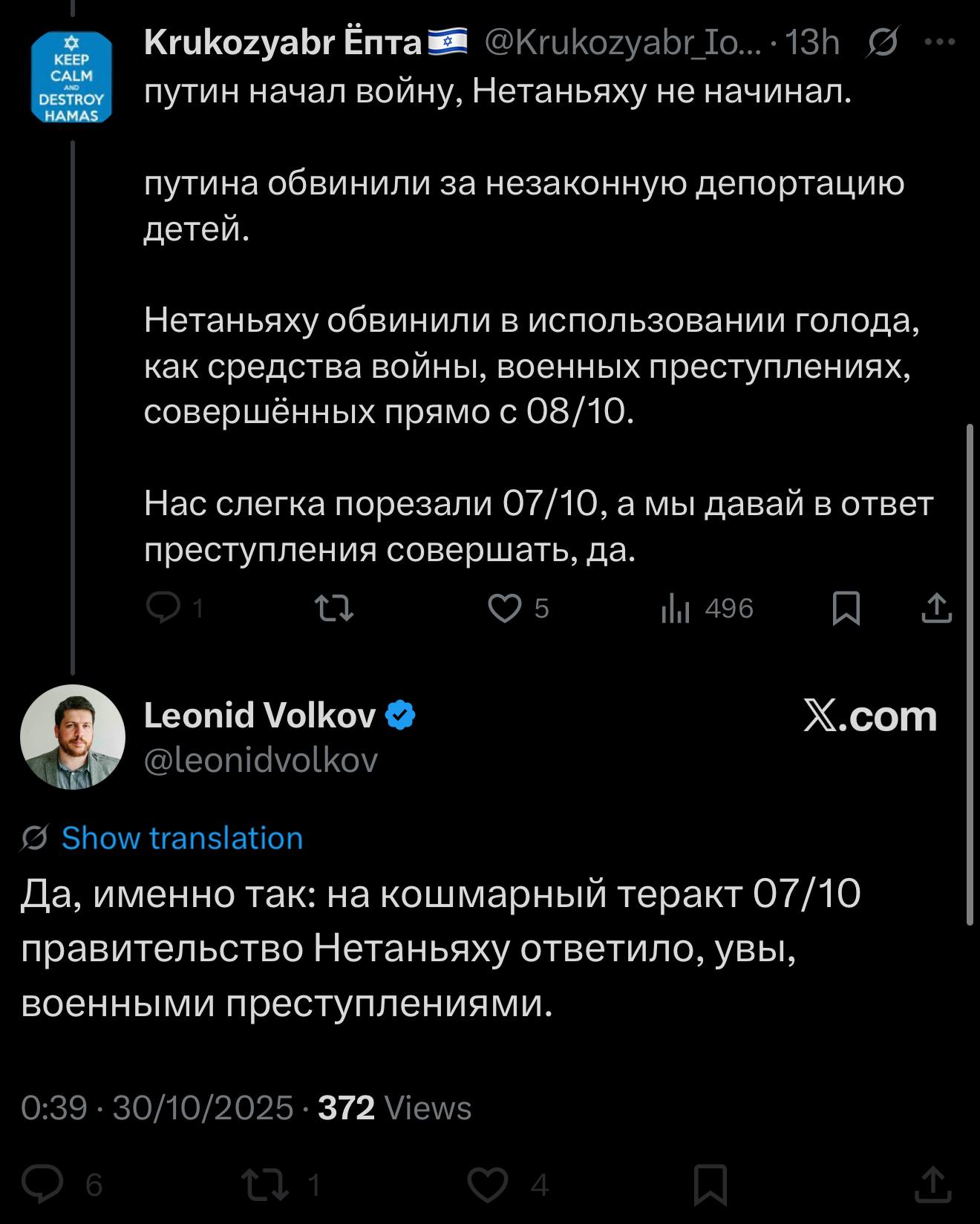The height and width of the screenshot is (1224, 980).
Task: Open more options menu for top tweet
Action: (x=940, y=42)
